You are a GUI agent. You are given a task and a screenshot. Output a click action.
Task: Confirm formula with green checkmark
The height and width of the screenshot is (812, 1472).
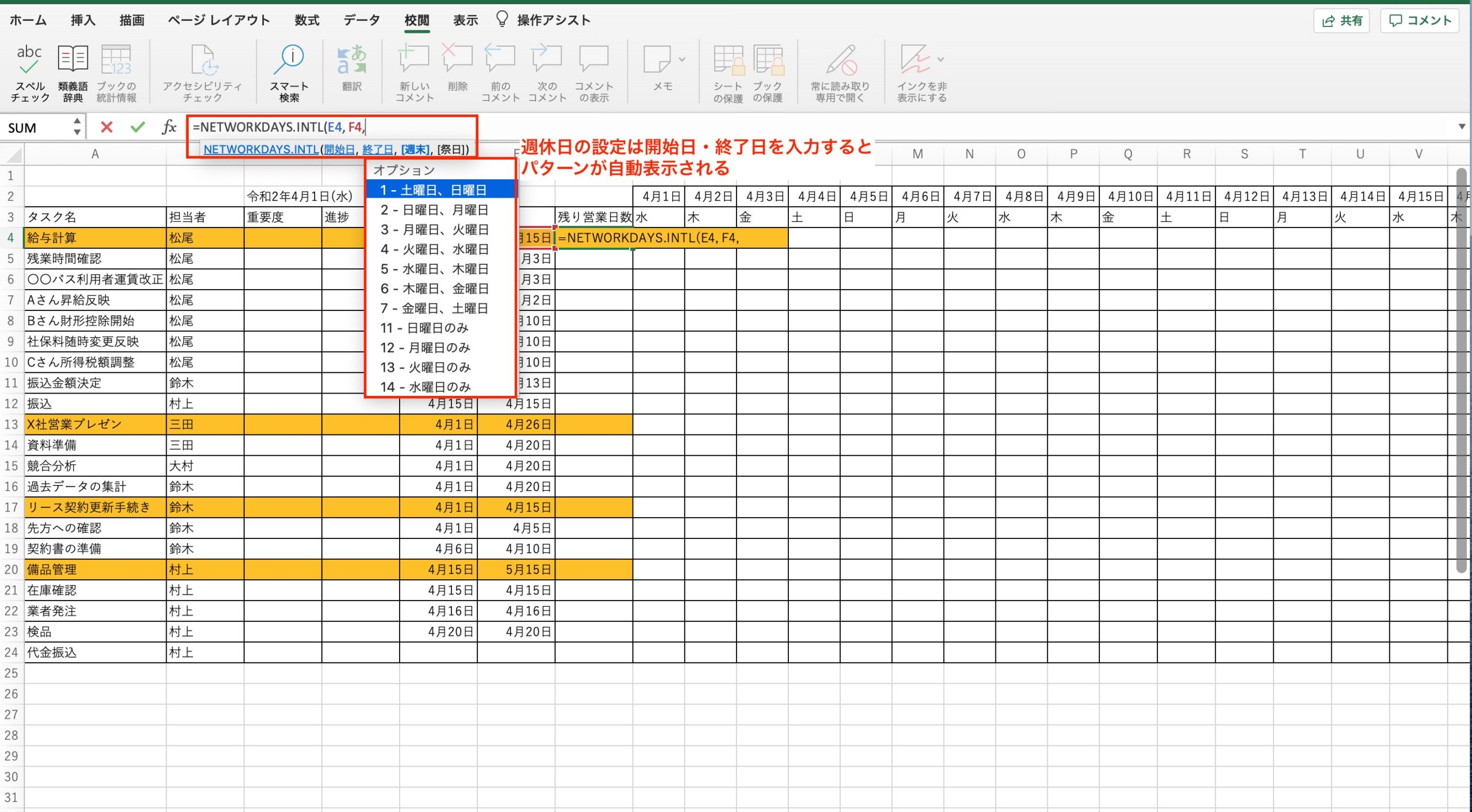pyautogui.click(x=137, y=127)
